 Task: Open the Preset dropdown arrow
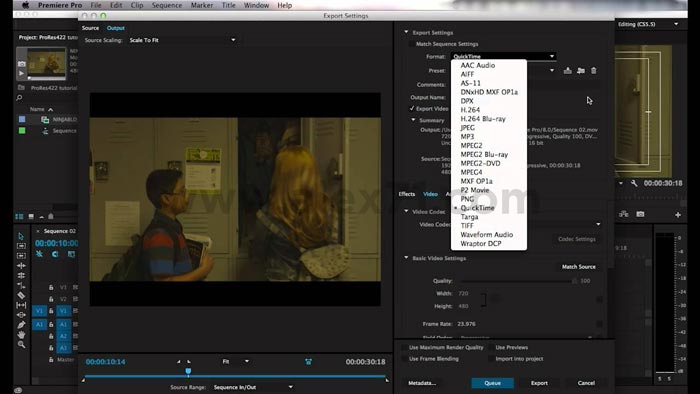[x=552, y=71]
